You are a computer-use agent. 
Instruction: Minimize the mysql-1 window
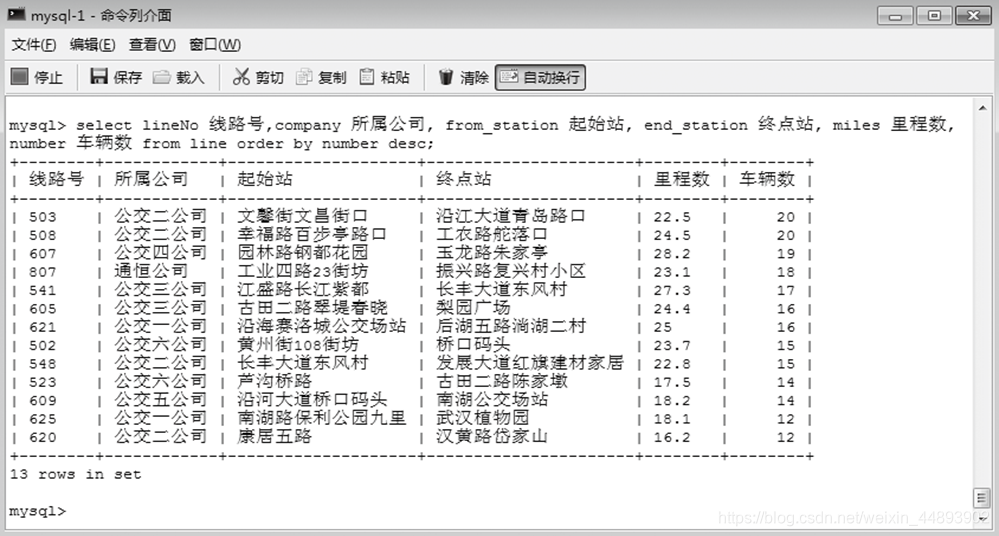(895, 15)
